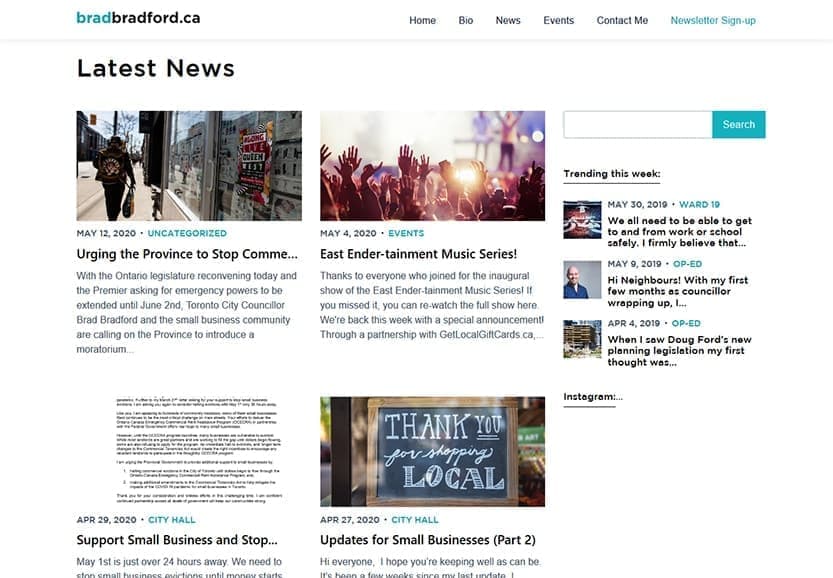Click the Newsletter Sign-up link

coord(713,20)
